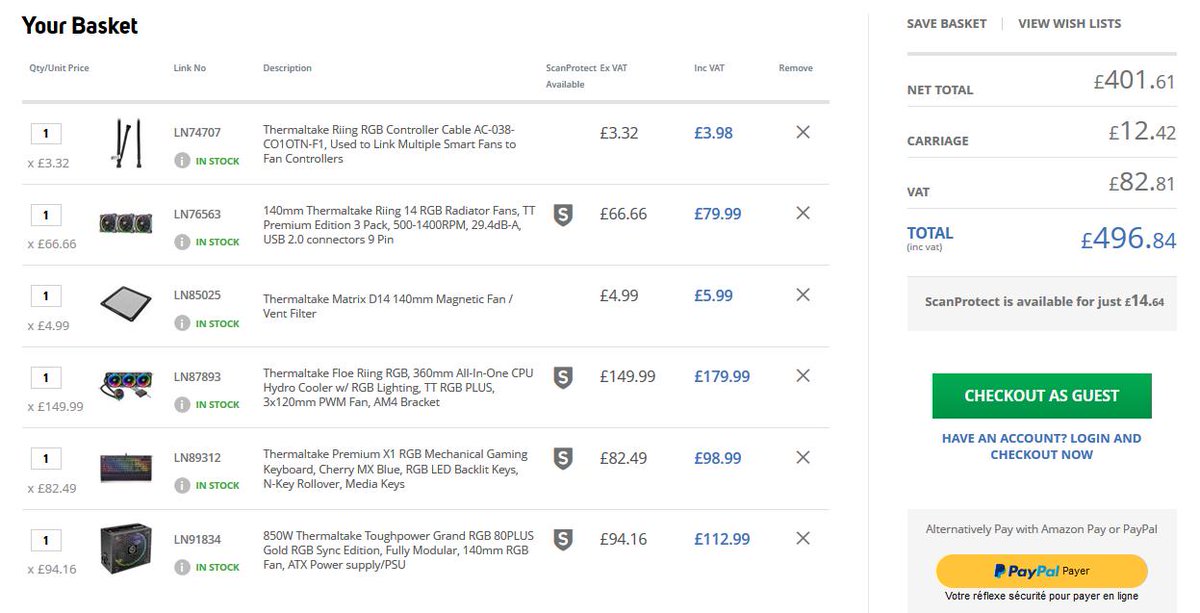Click link number LN85025
1200x613 pixels.
coord(197,295)
